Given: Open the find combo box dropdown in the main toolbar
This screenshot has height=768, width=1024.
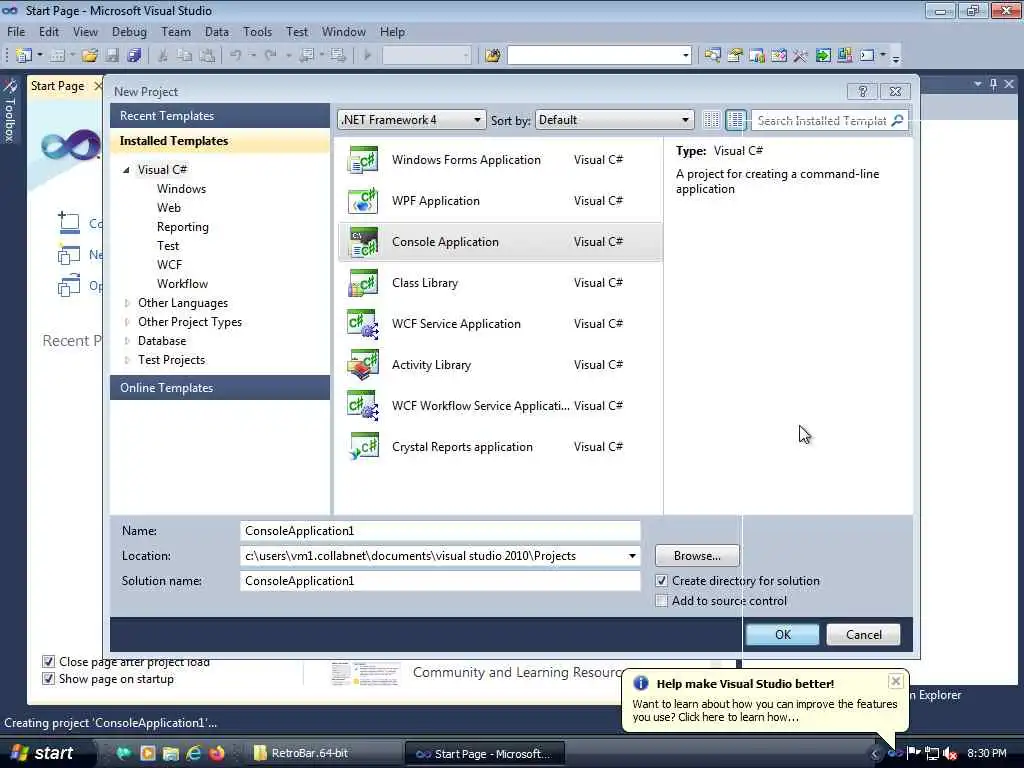Looking at the screenshot, I should pyautogui.click(x=685, y=56).
